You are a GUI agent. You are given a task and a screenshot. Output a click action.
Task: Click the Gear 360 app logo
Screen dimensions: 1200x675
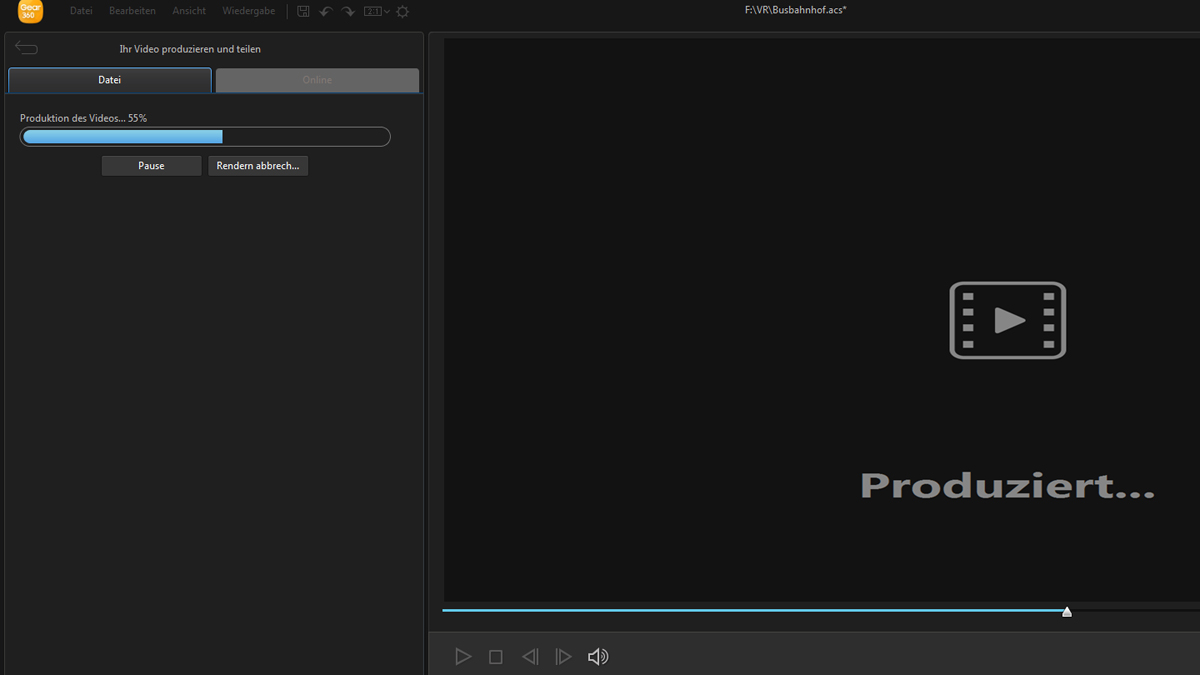coord(31,11)
